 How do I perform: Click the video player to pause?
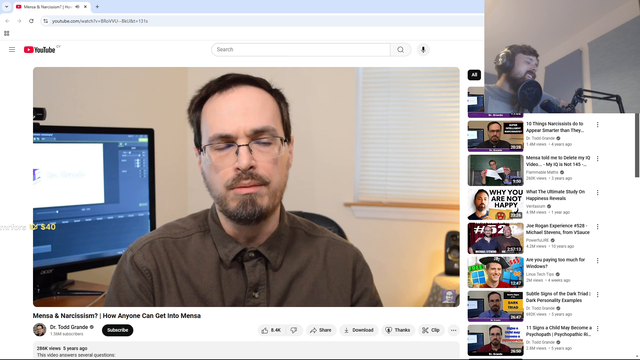[x=246, y=187]
